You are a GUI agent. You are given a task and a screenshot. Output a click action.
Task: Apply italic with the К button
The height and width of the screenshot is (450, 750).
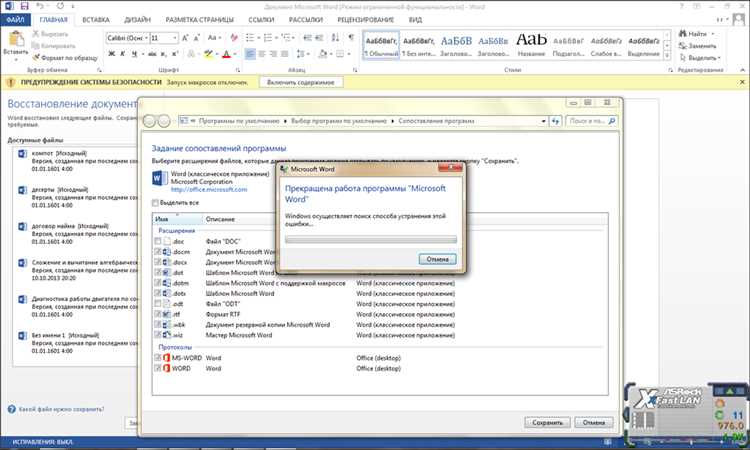(123, 54)
